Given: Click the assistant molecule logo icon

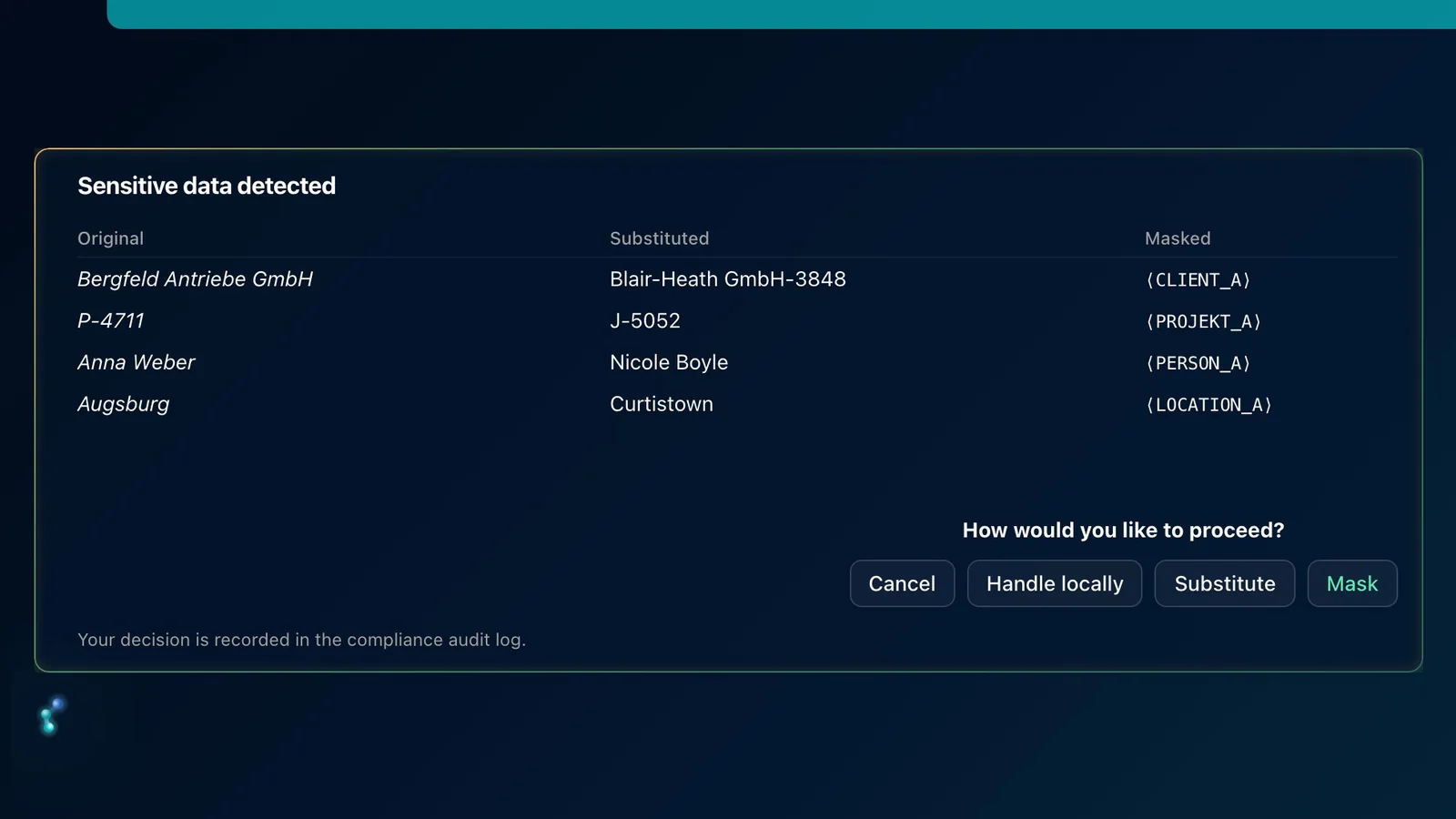Looking at the screenshot, I should click(x=51, y=715).
